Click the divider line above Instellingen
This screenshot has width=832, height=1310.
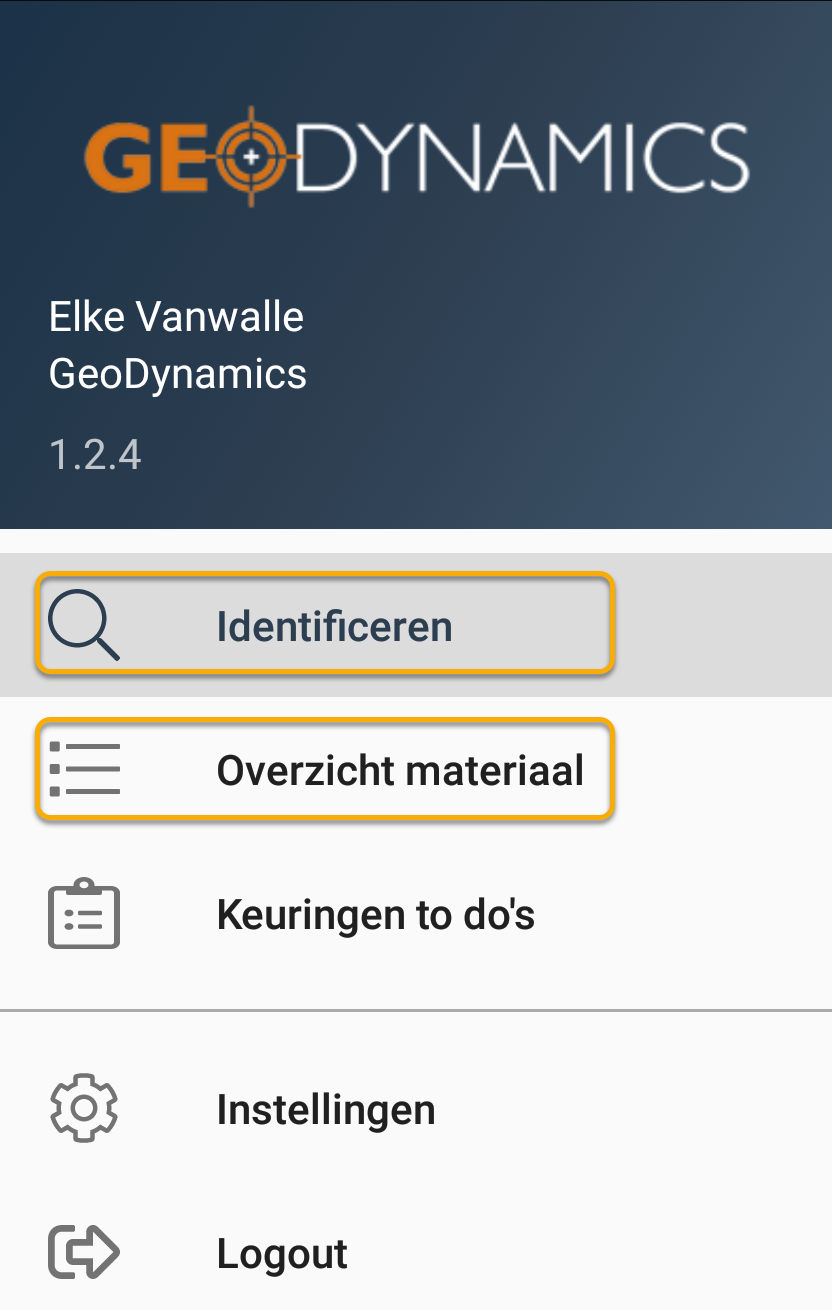coord(416,1011)
